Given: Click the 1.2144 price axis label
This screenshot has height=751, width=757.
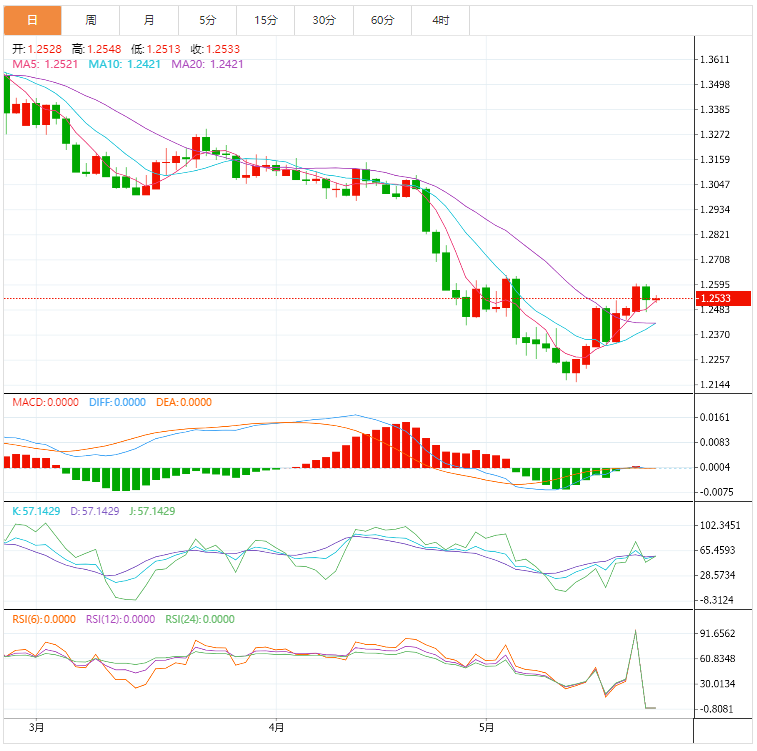Looking at the screenshot, I should click(x=715, y=385).
